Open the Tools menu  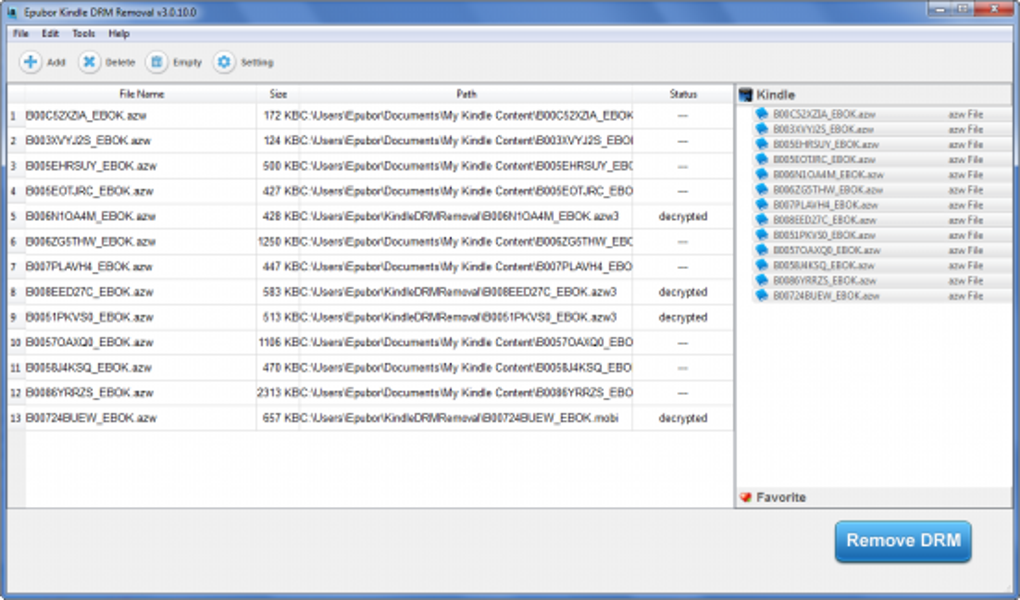(x=83, y=33)
